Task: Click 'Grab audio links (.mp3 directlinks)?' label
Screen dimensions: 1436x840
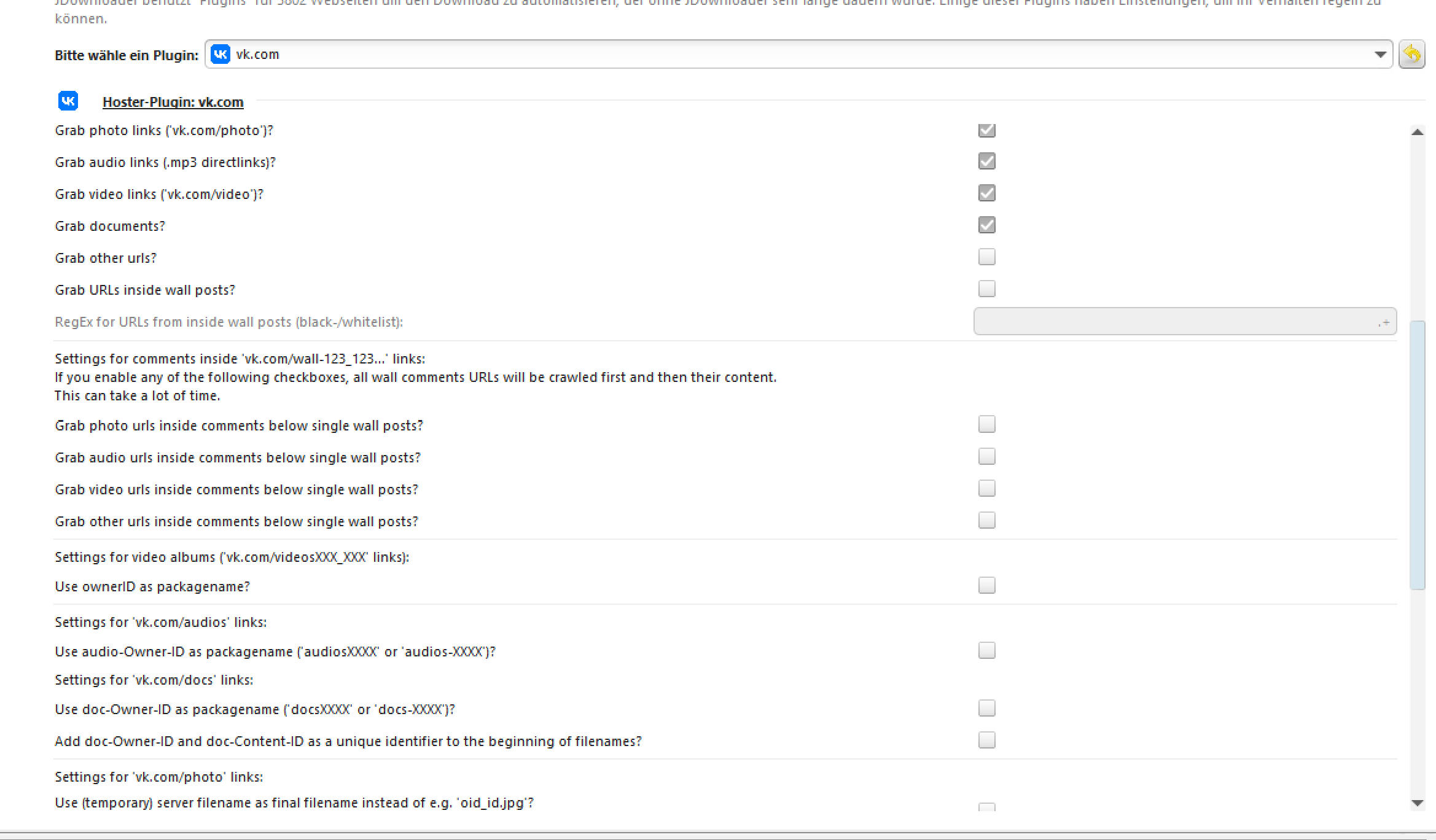Action: [x=165, y=163]
